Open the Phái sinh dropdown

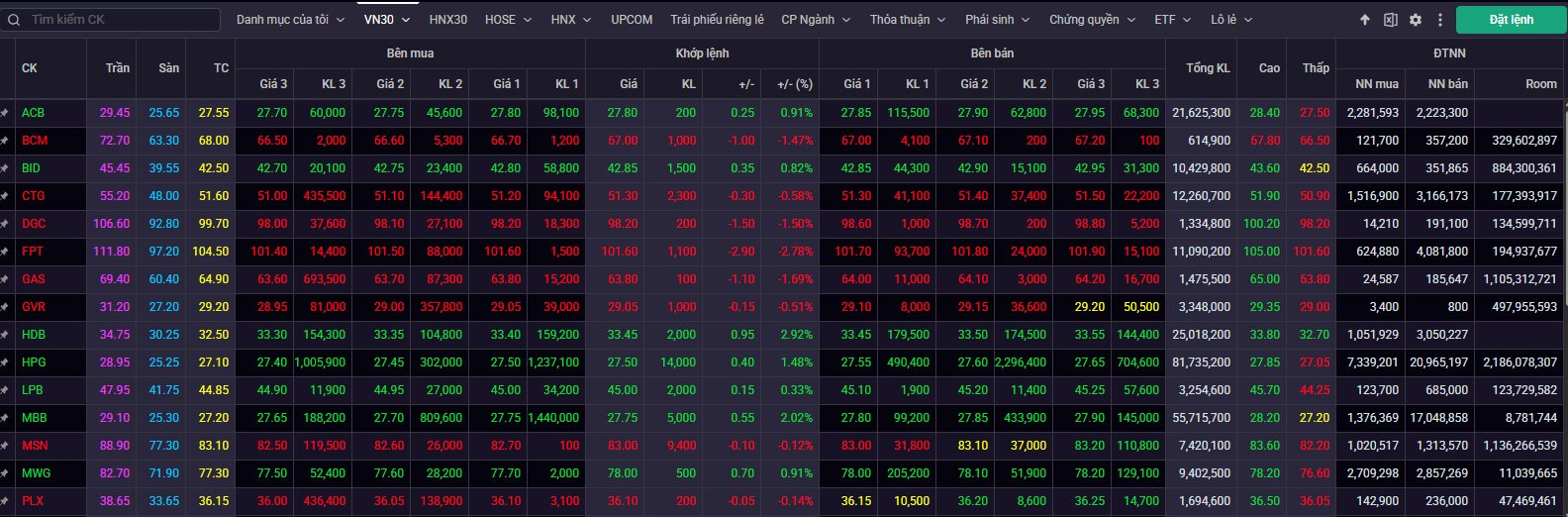pos(997,20)
